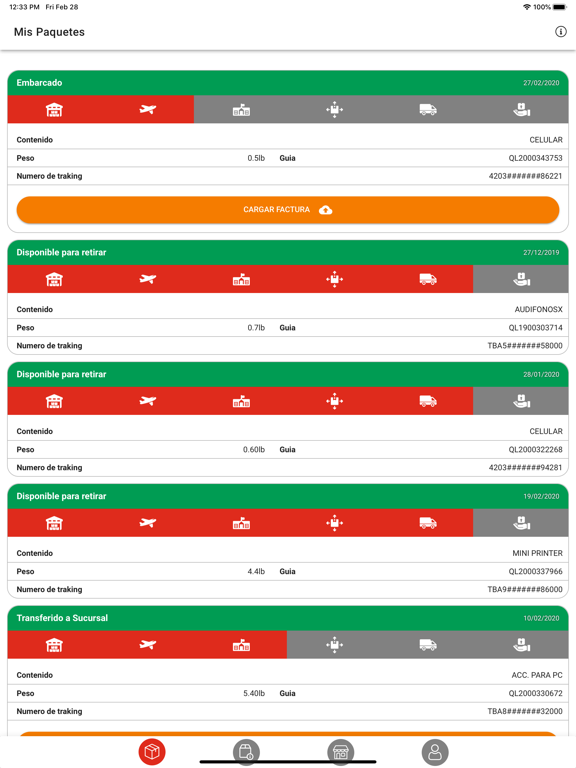Image resolution: width=576 pixels, height=768 pixels.
Task: Tap branch building icon in Transferido a Sucursal package
Action: [x=241, y=645]
